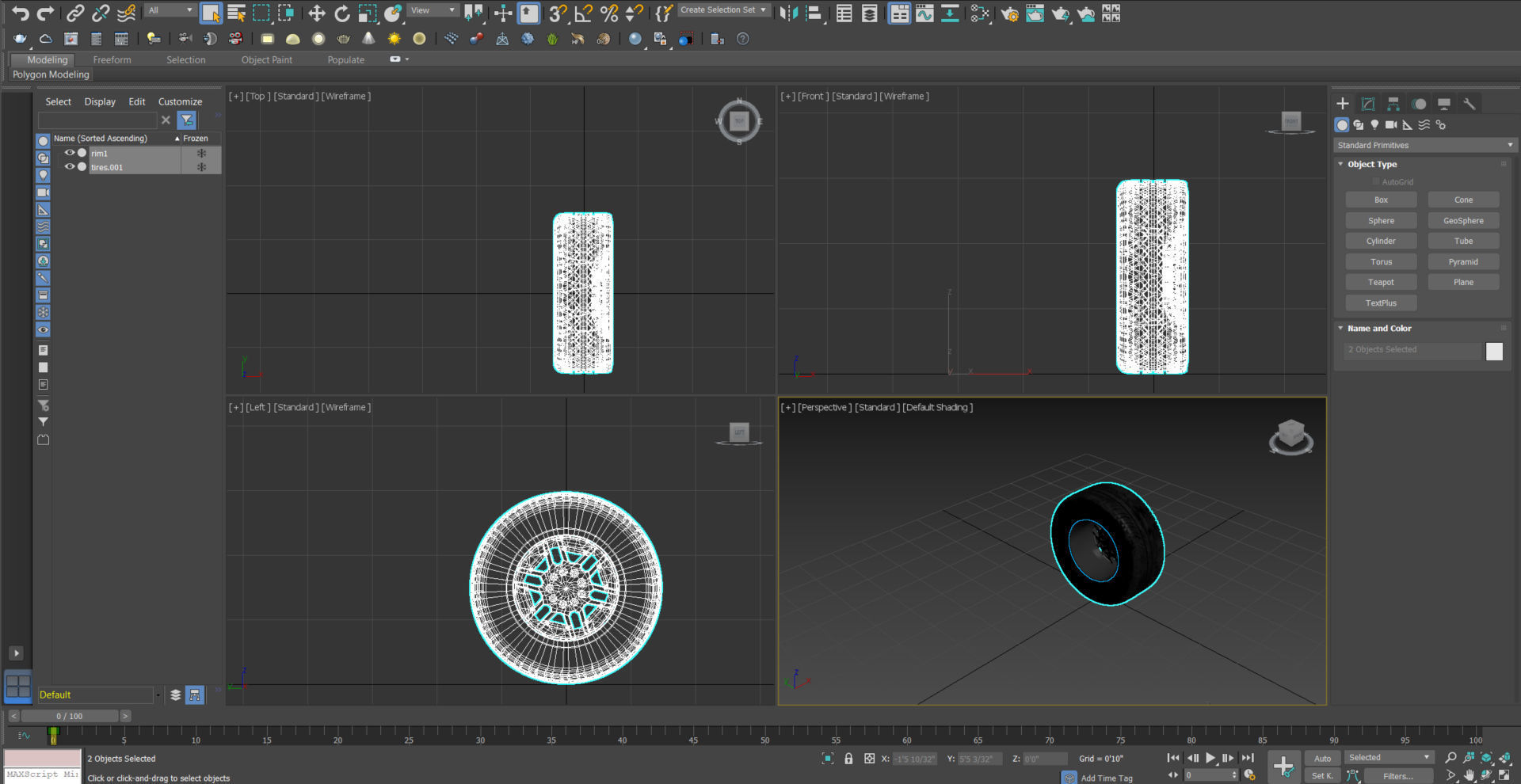Open Standard Primitives category dropdown

click(x=1424, y=145)
